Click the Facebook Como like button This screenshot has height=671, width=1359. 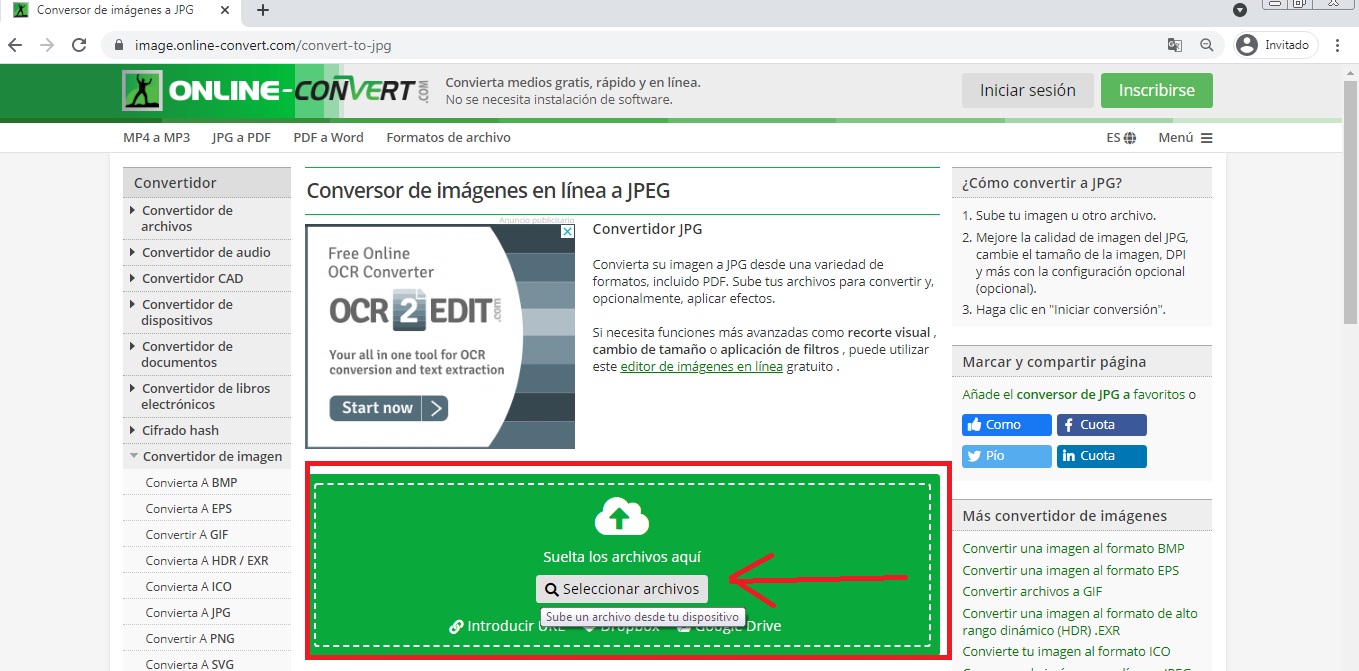click(x=1006, y=425)
